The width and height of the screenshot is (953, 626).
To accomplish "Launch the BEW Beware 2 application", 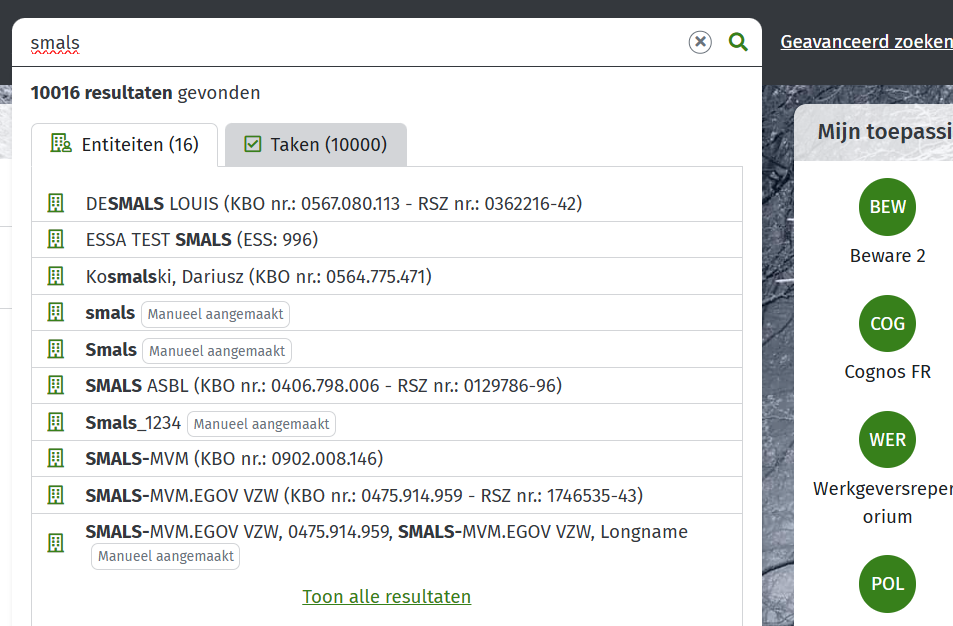I will pos(887,207).
